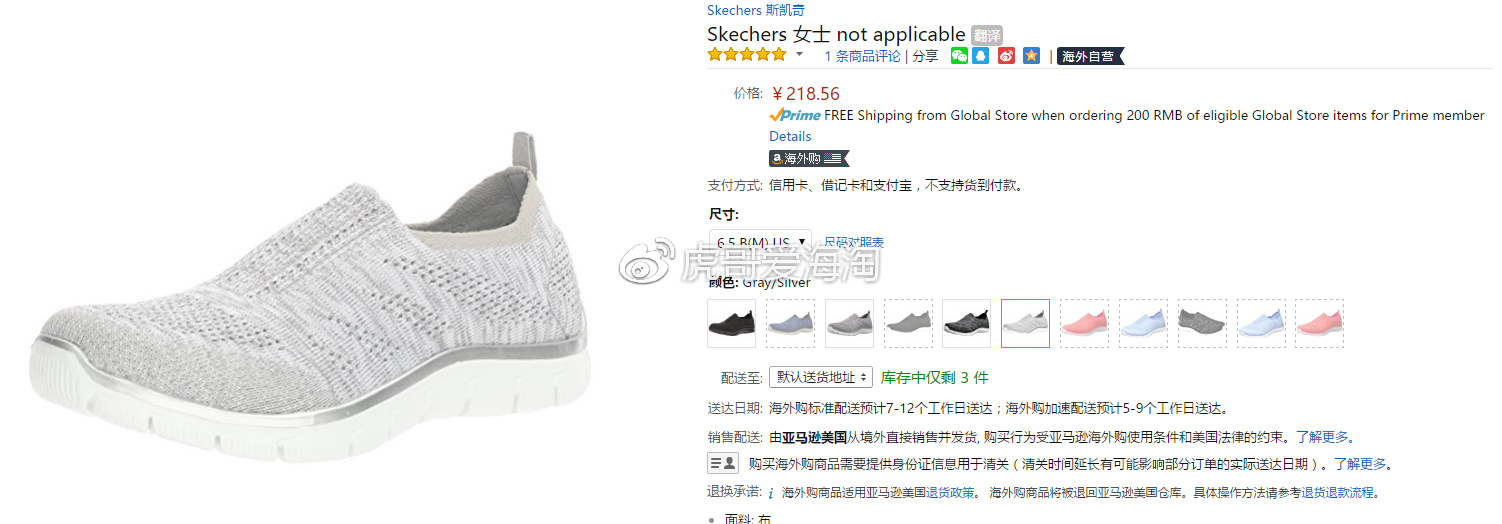The width and height of the screenshot is (1502, 524).
Task: Click the 翻译 translate badge
Action: [986, 35]
